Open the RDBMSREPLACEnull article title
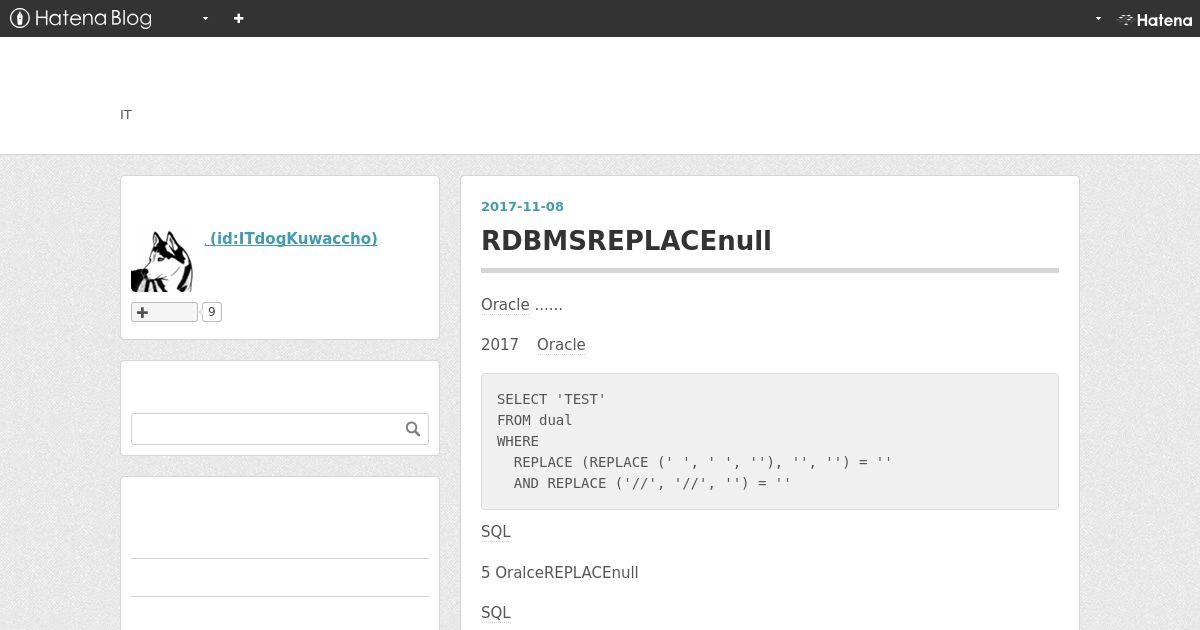1200x630 pixels. click(x=626, y=241)
